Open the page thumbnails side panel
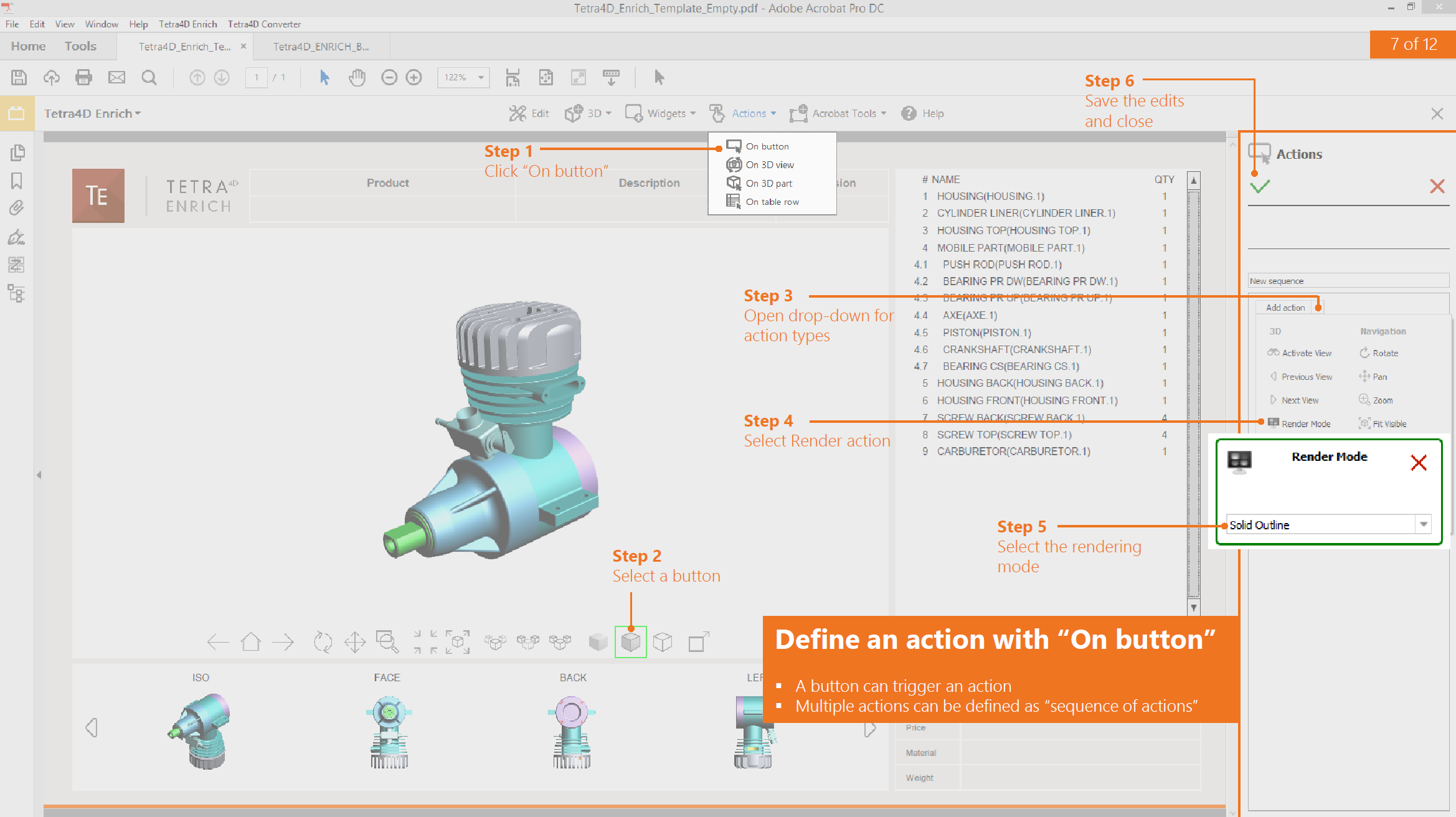Viewport: 1456px width, 817px height. 17,153
